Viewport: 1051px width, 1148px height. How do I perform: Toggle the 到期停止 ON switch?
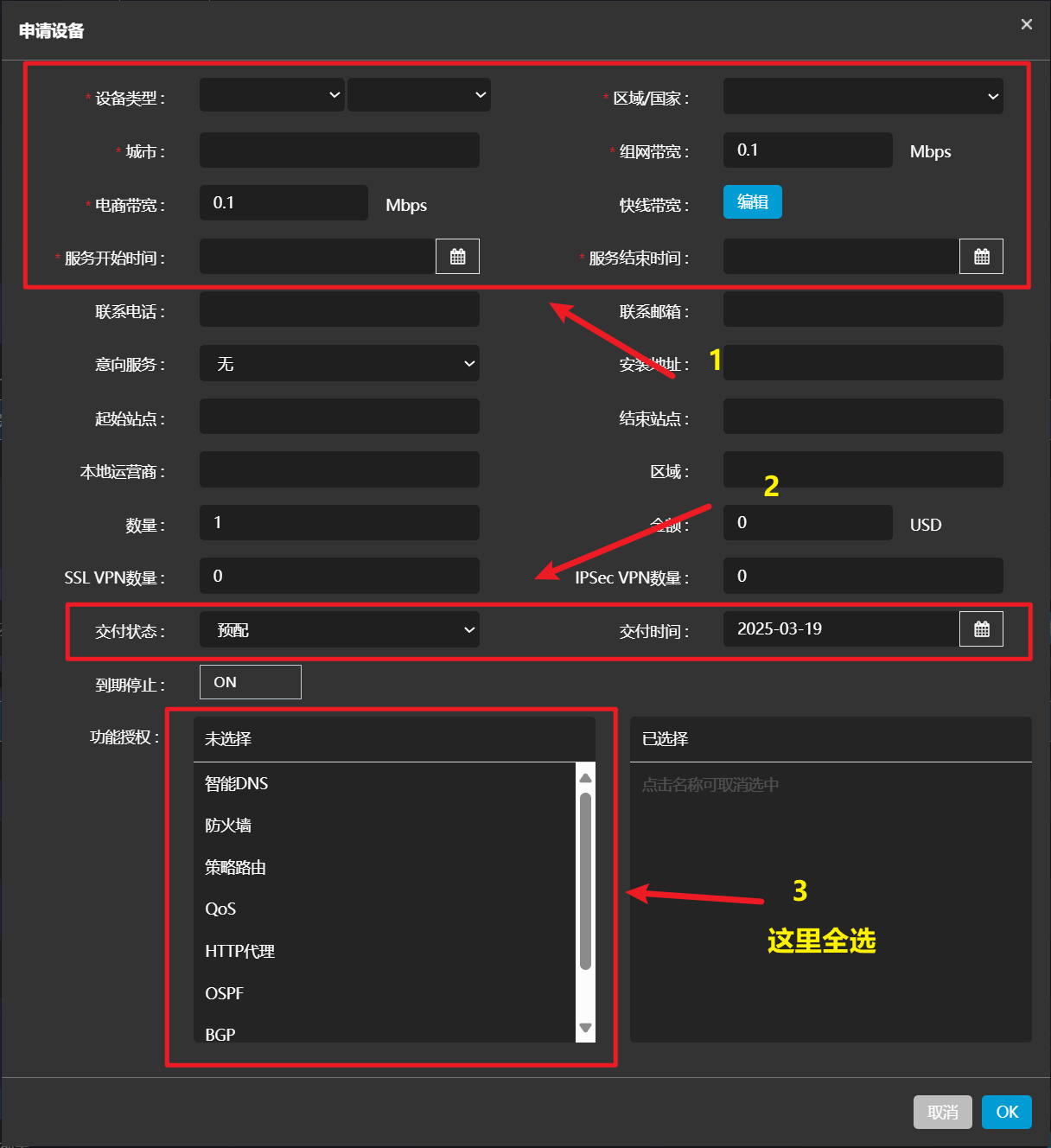pos(250,682)
